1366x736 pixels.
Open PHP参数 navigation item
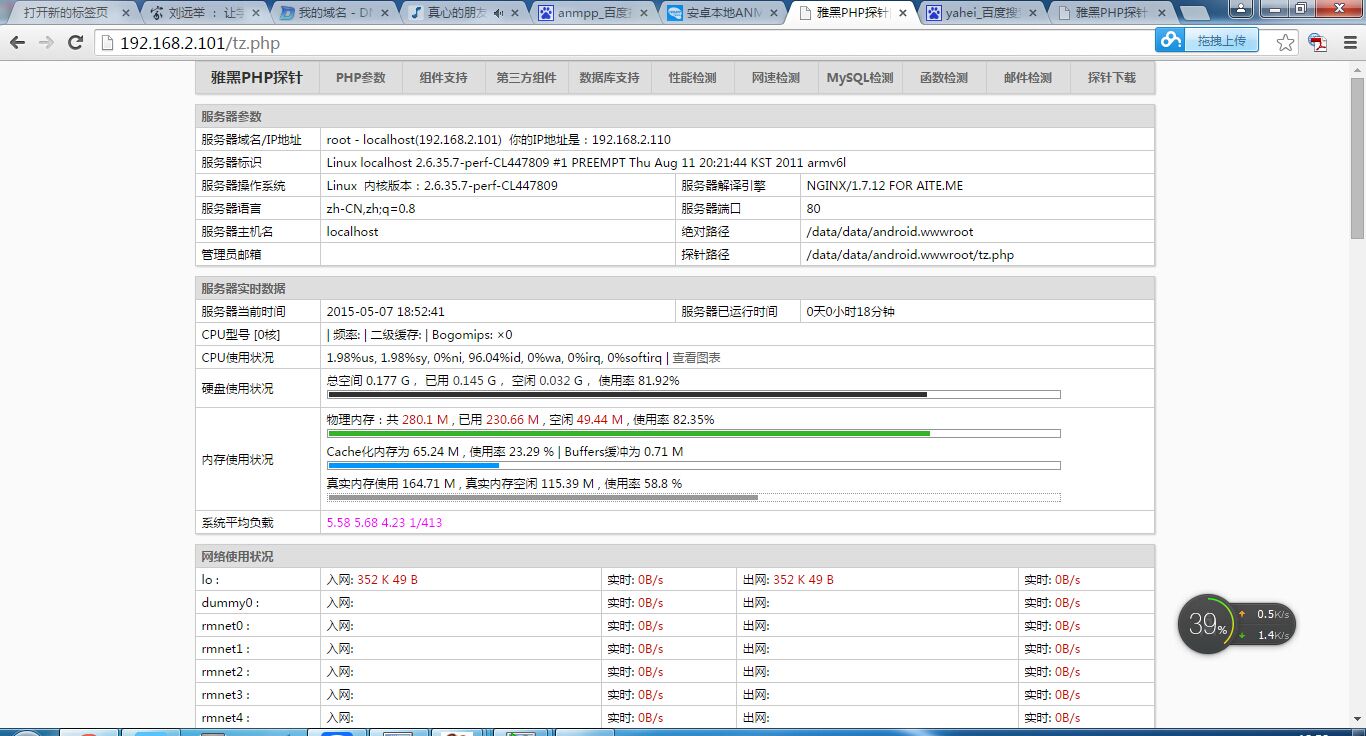point(360,78)
